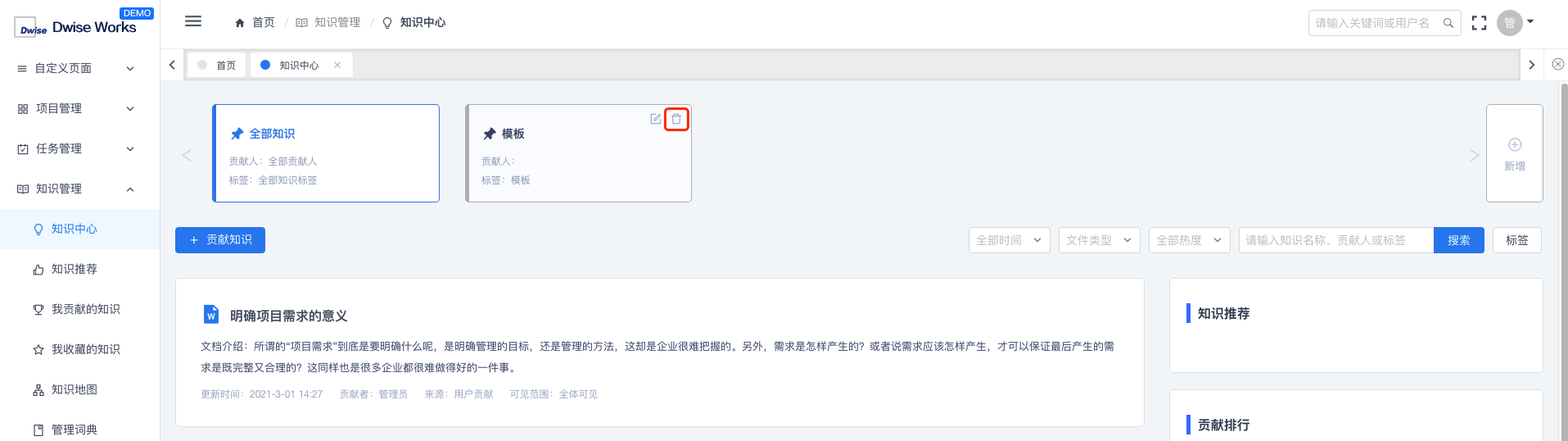
Task: Click the hamburger menu icon to collapse sidebar
Action: tap(193, 22)
